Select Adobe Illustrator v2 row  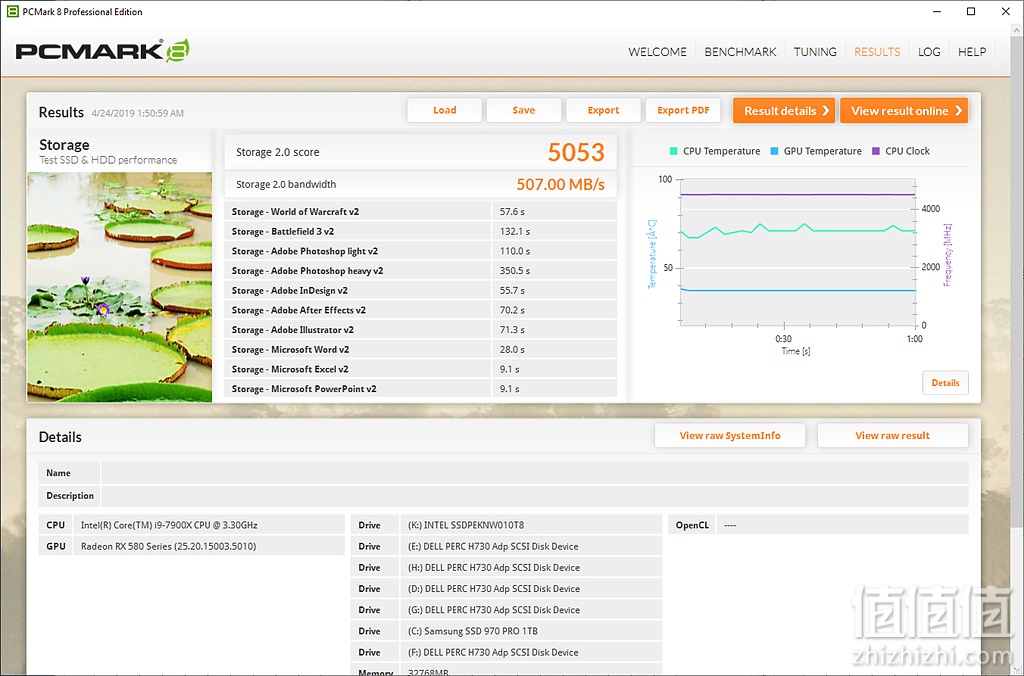click(421, 330)
